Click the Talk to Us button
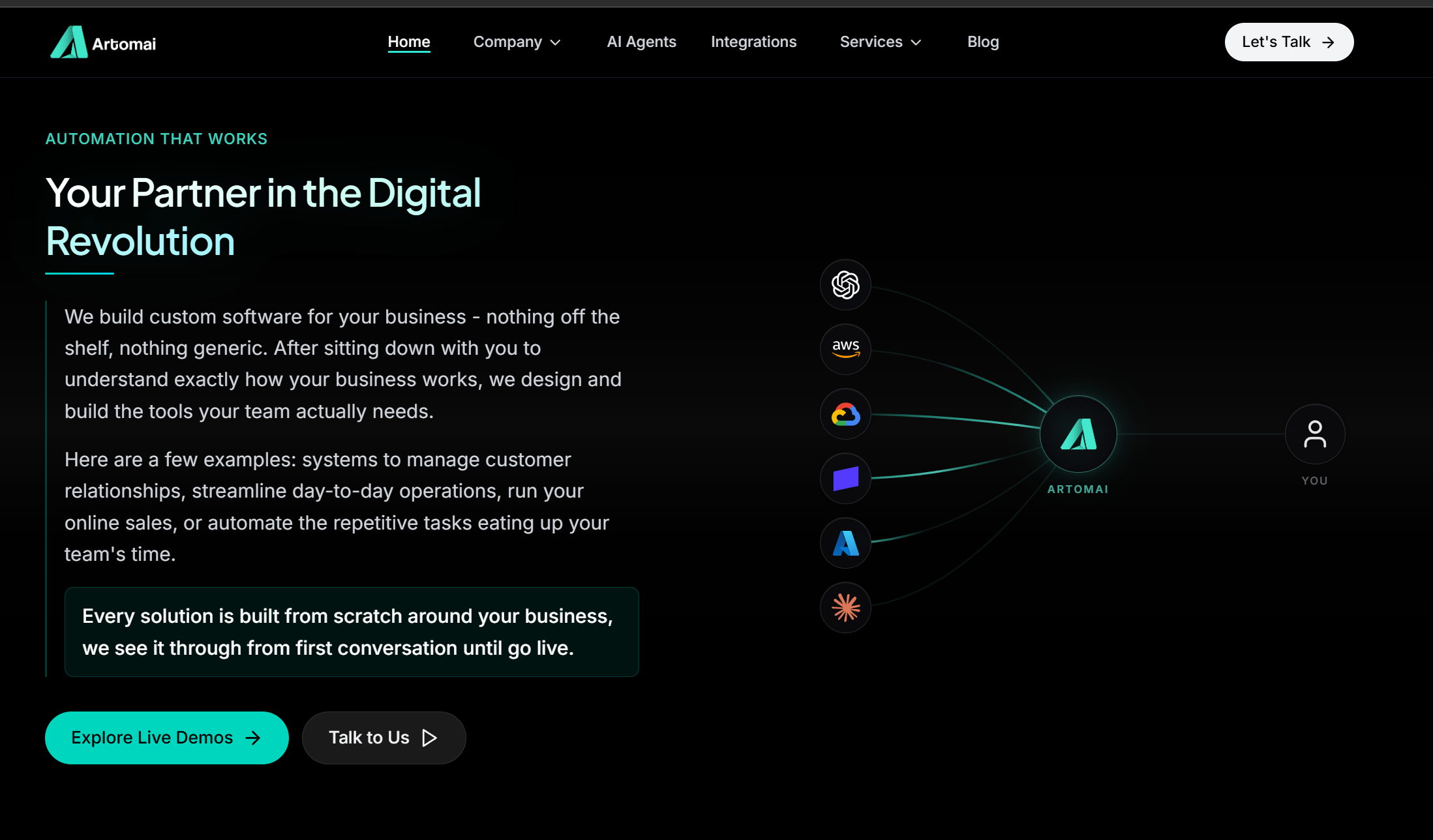Viewport: 1433px width, 840px height. coord(384,738)
